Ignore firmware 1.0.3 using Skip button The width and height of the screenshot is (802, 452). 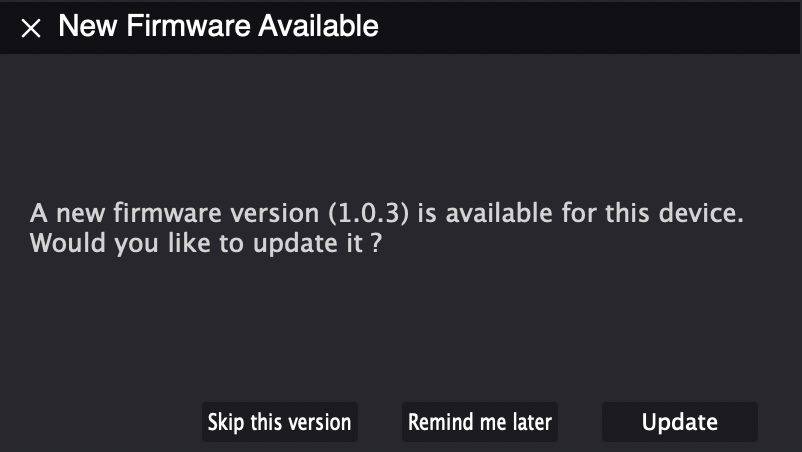(x=279, y=422)
